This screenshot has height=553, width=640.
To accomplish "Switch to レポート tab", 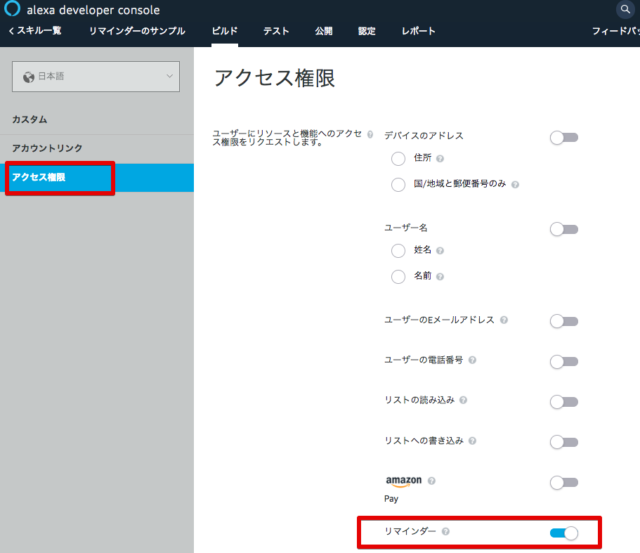I will 418,31.
